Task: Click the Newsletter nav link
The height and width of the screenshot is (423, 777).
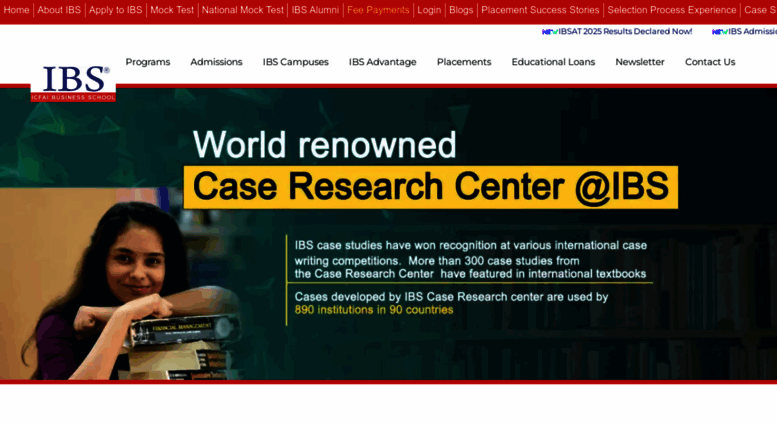Action: click(639, 62)
